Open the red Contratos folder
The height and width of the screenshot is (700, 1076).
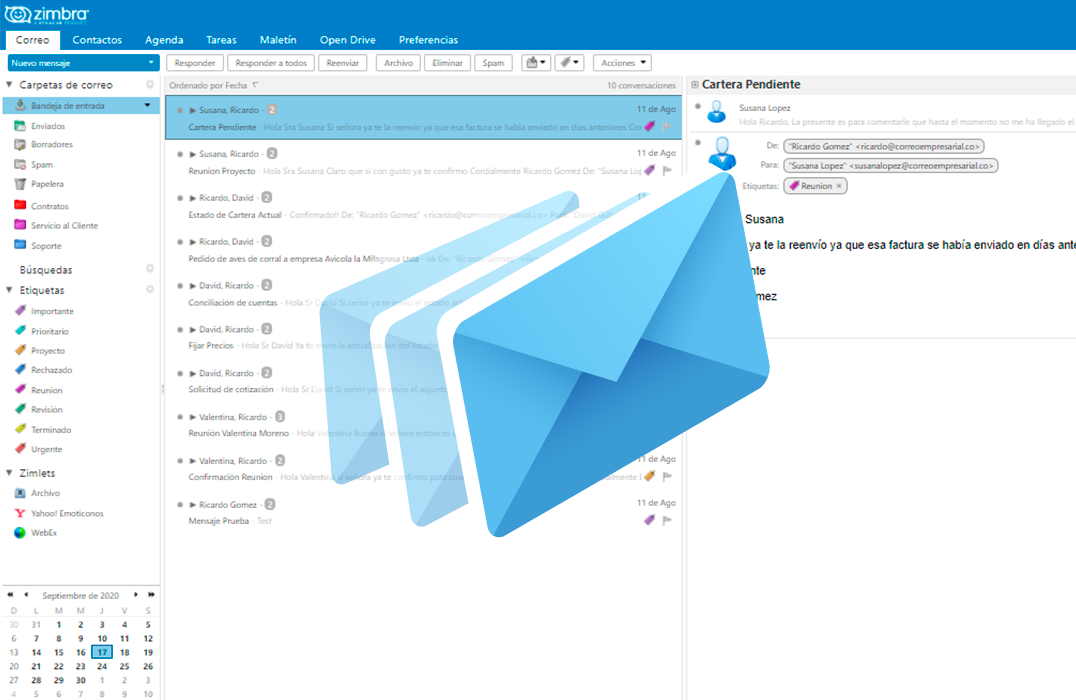(49, 206)
